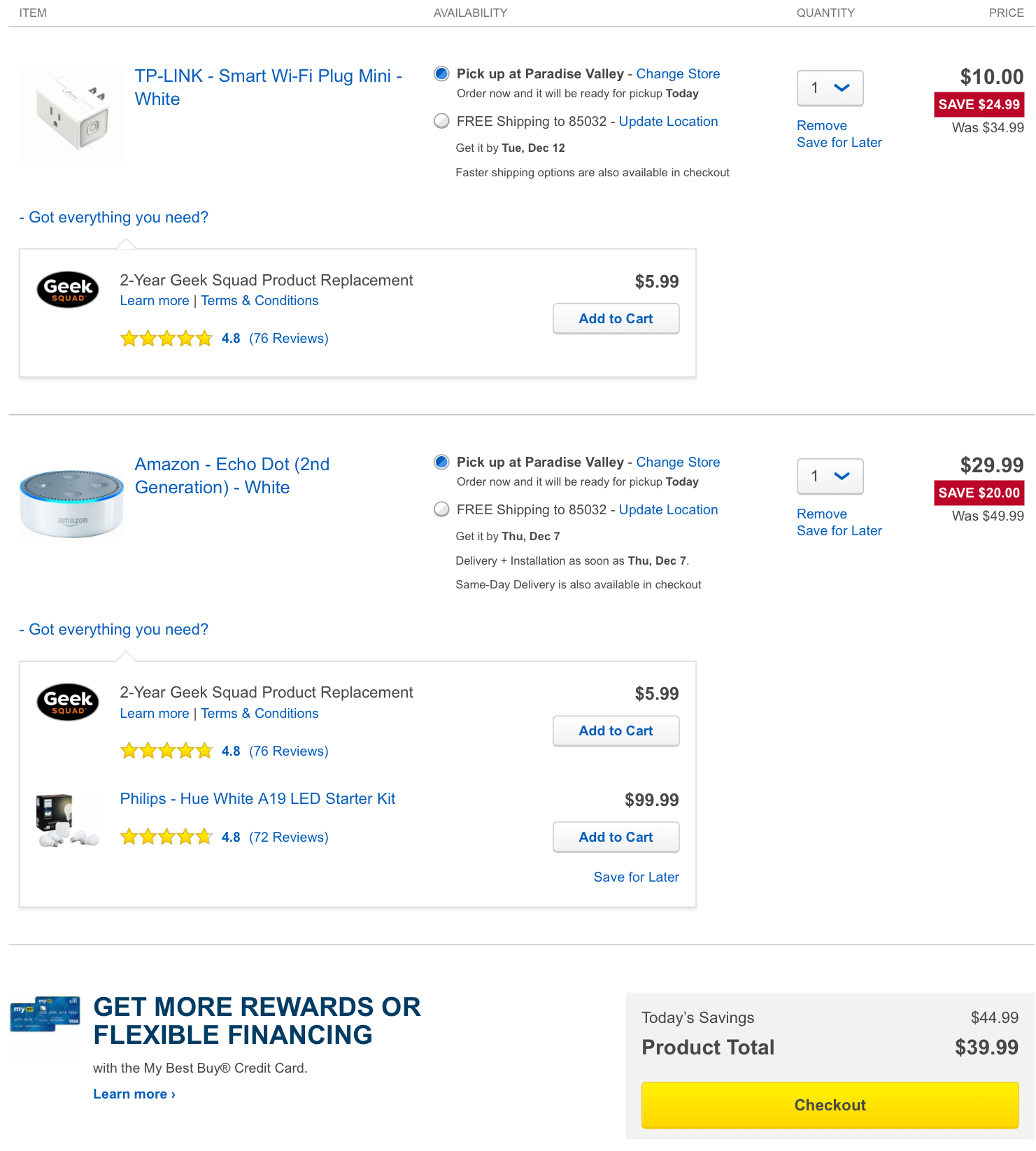Select store pickup radio for Echo Dot
The image size is (1036, 1151).
[441, 462]
